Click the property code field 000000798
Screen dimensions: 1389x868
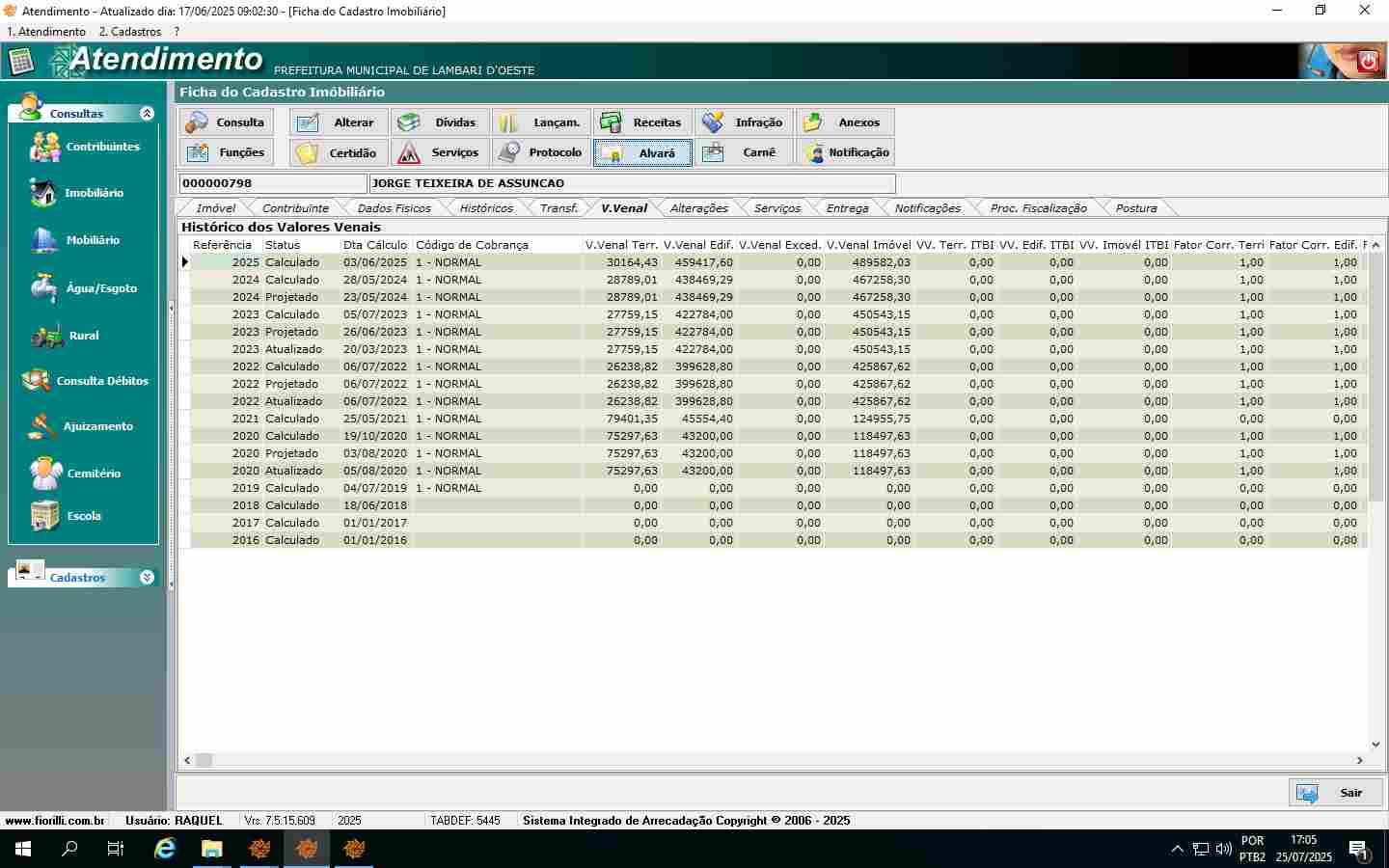click(272, 183)
